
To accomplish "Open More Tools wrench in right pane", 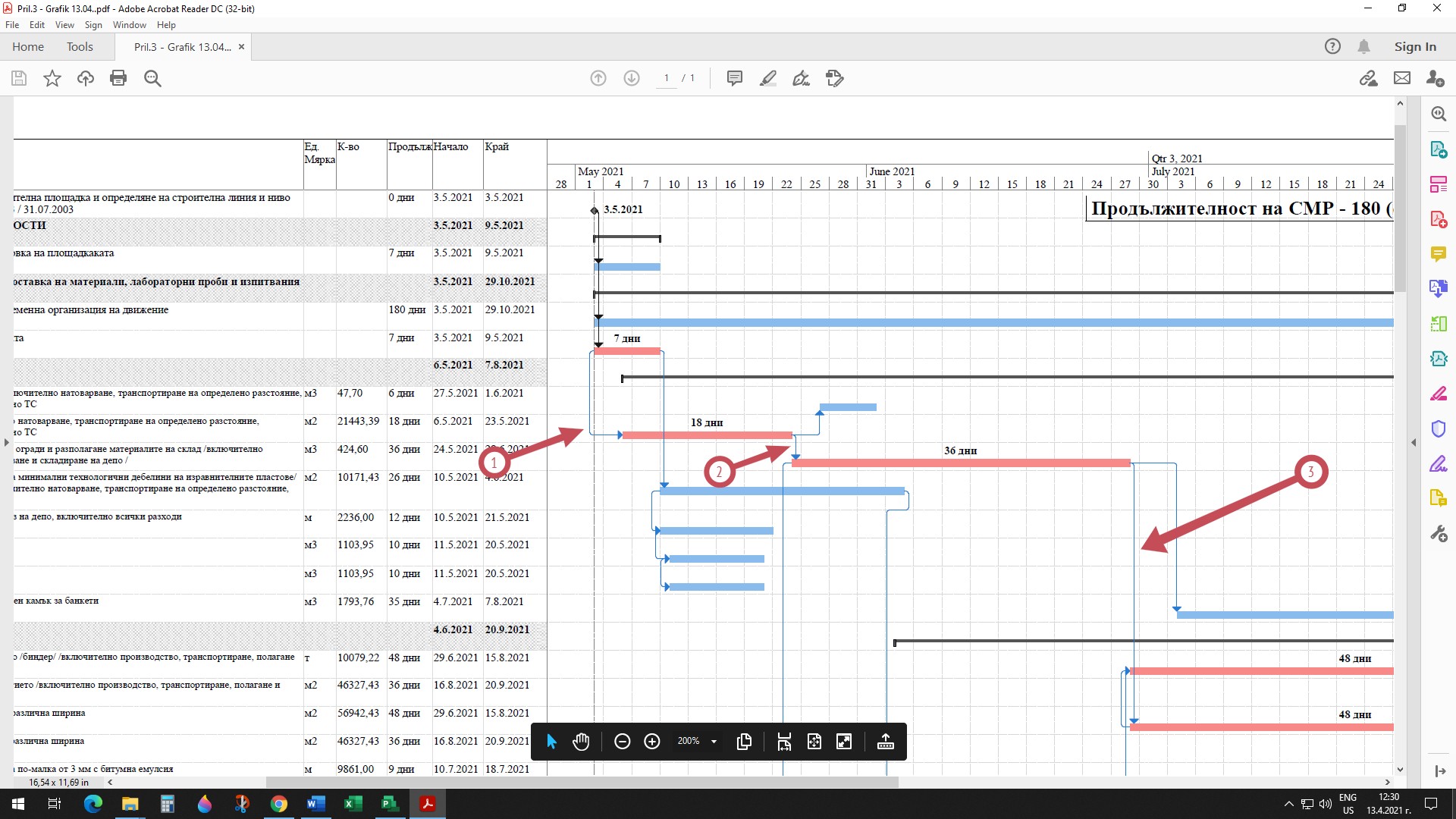I will pos(1439,534).
